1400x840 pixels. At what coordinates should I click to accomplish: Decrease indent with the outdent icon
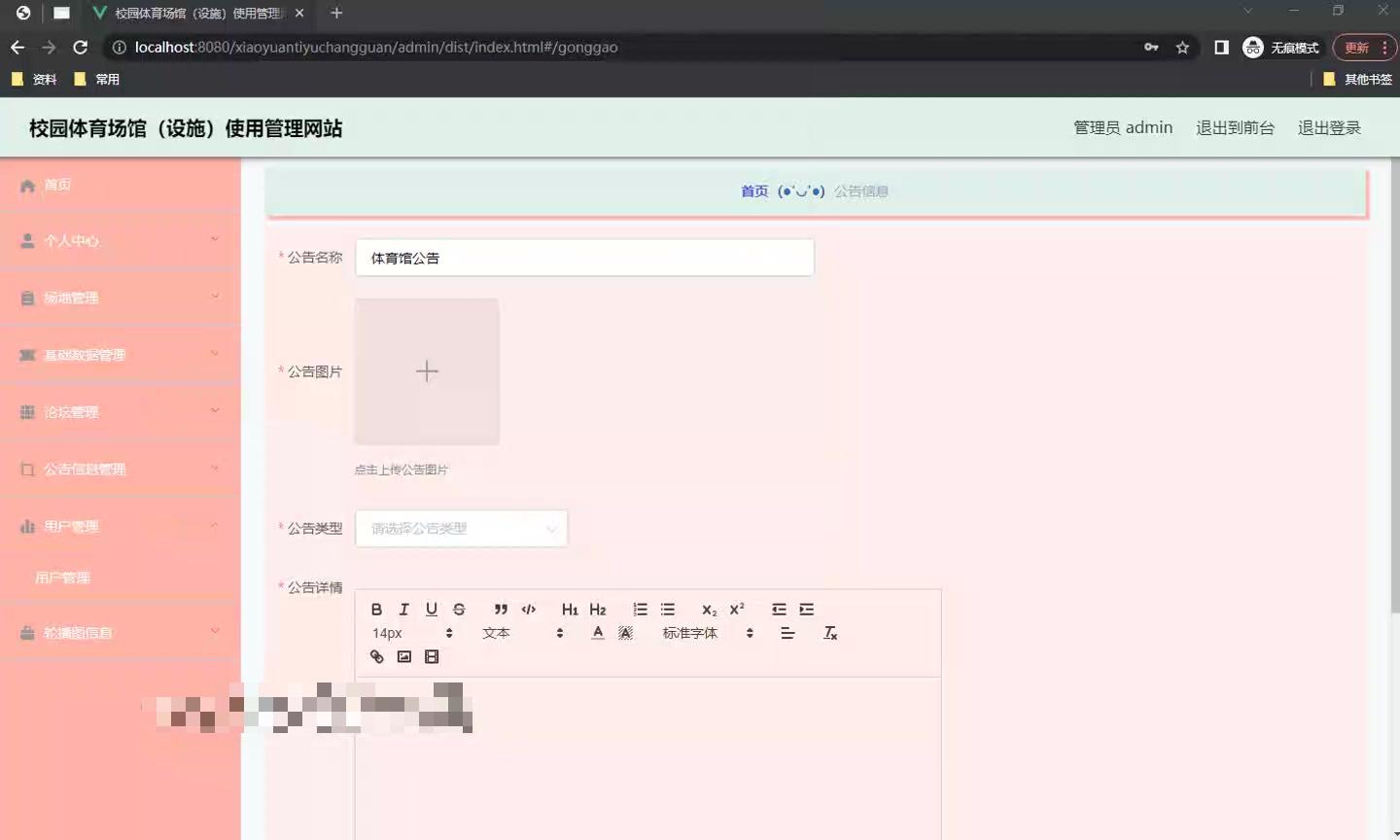tap(779, 610)
